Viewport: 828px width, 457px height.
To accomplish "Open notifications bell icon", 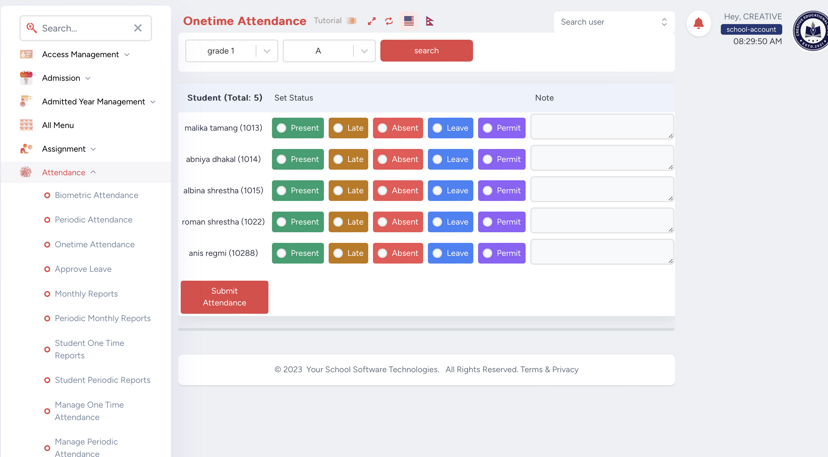I will click(x=699, y=23).
